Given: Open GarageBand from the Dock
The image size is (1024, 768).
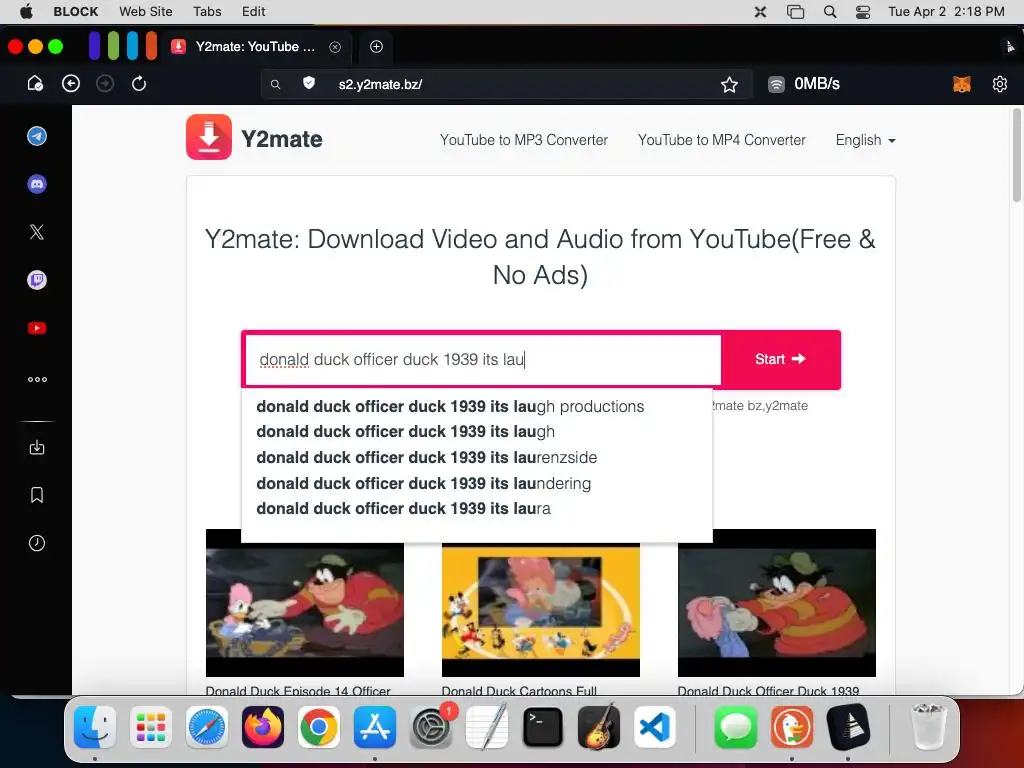Looking at the screenshot, I should pos(599,727).
